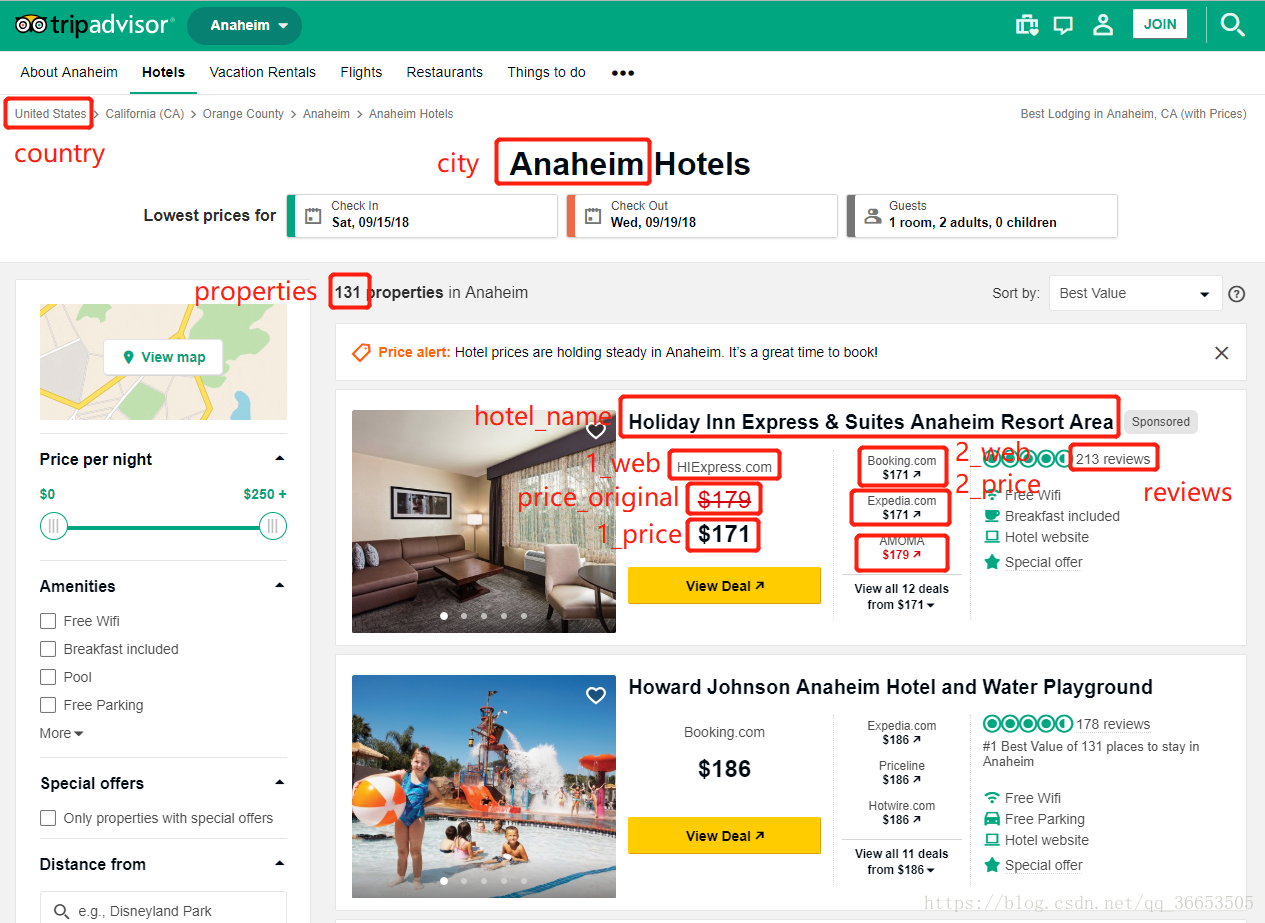Click the Howard Johnson rating bubbles

(x=1027, y=724)
